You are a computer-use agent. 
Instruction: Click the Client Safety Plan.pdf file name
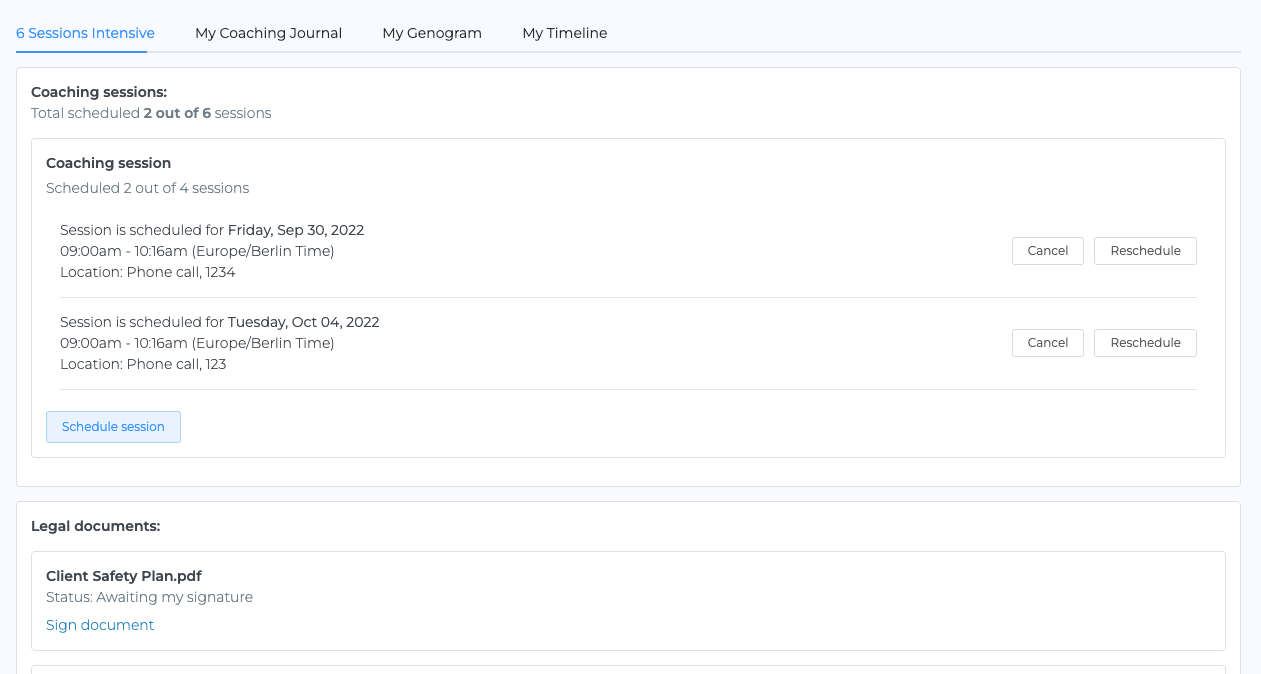(124, 576)
